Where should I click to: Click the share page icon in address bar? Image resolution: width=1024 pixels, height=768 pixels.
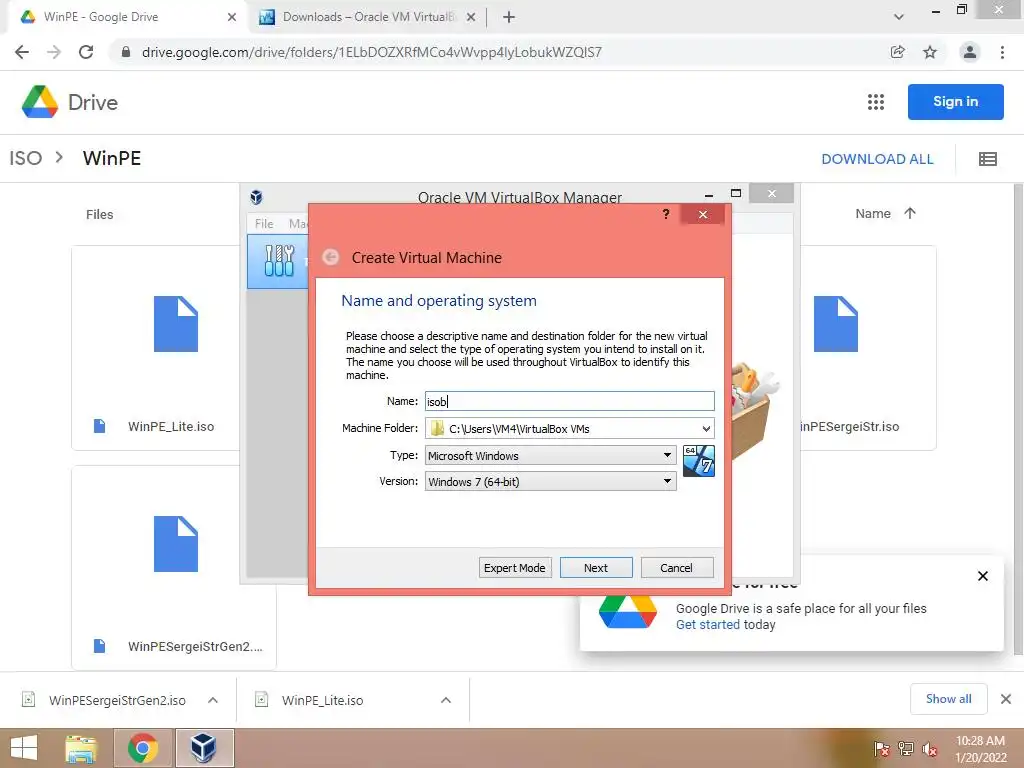click(897, 52)
